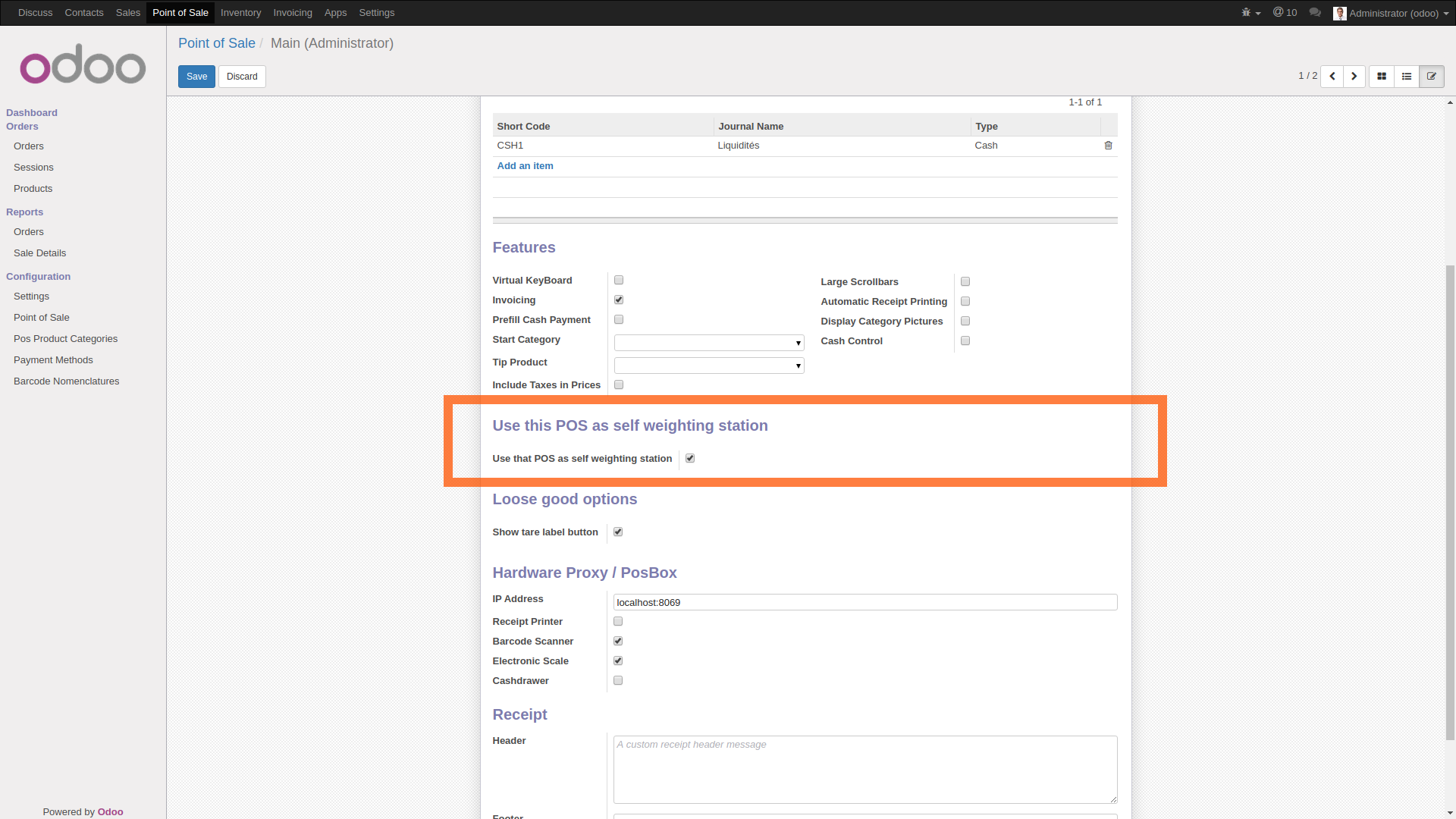The height and width of the screenshot is (819, 1456).
Task: Open the Inventory menu
Action: (240, 13)
